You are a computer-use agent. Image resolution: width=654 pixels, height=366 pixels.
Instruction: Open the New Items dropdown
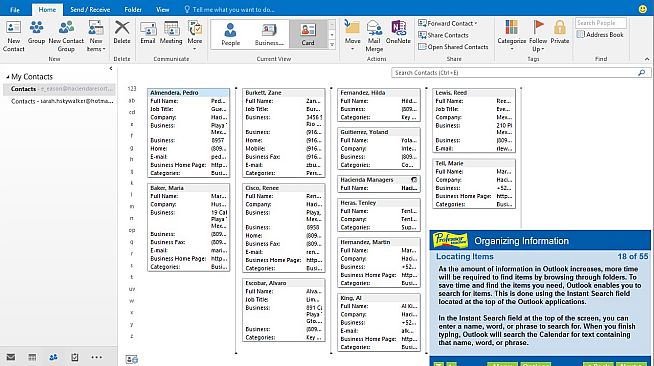96,36
